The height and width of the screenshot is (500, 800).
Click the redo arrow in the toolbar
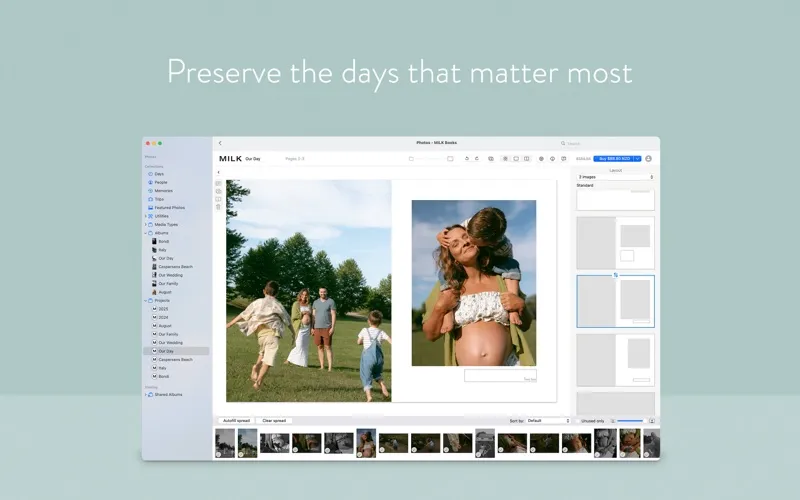point(477,159)
